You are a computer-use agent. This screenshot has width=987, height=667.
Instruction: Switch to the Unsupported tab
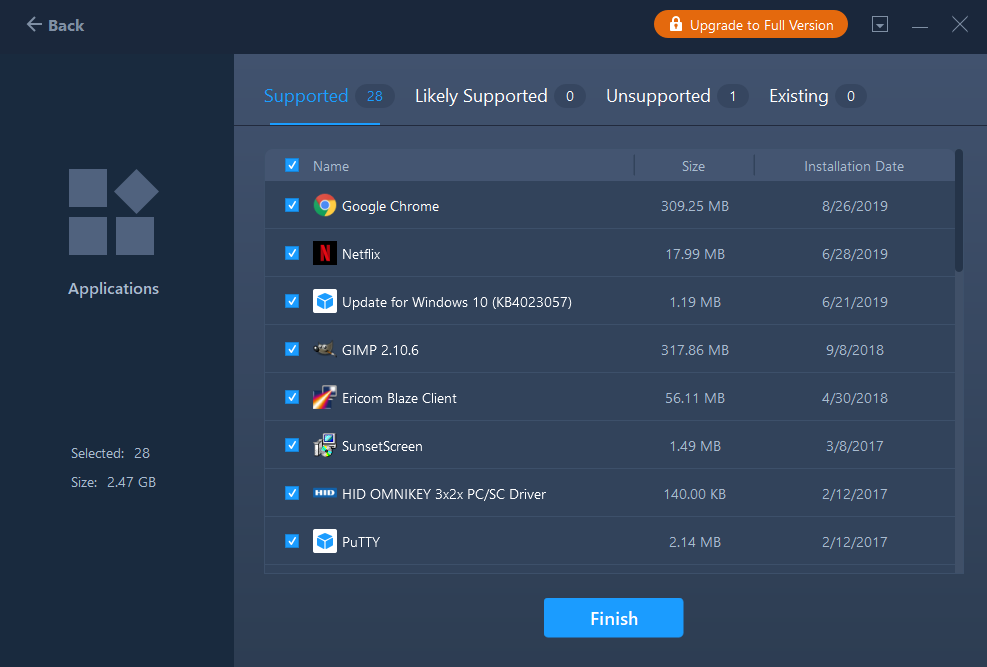pyautogui.click(x=658, y=96)
